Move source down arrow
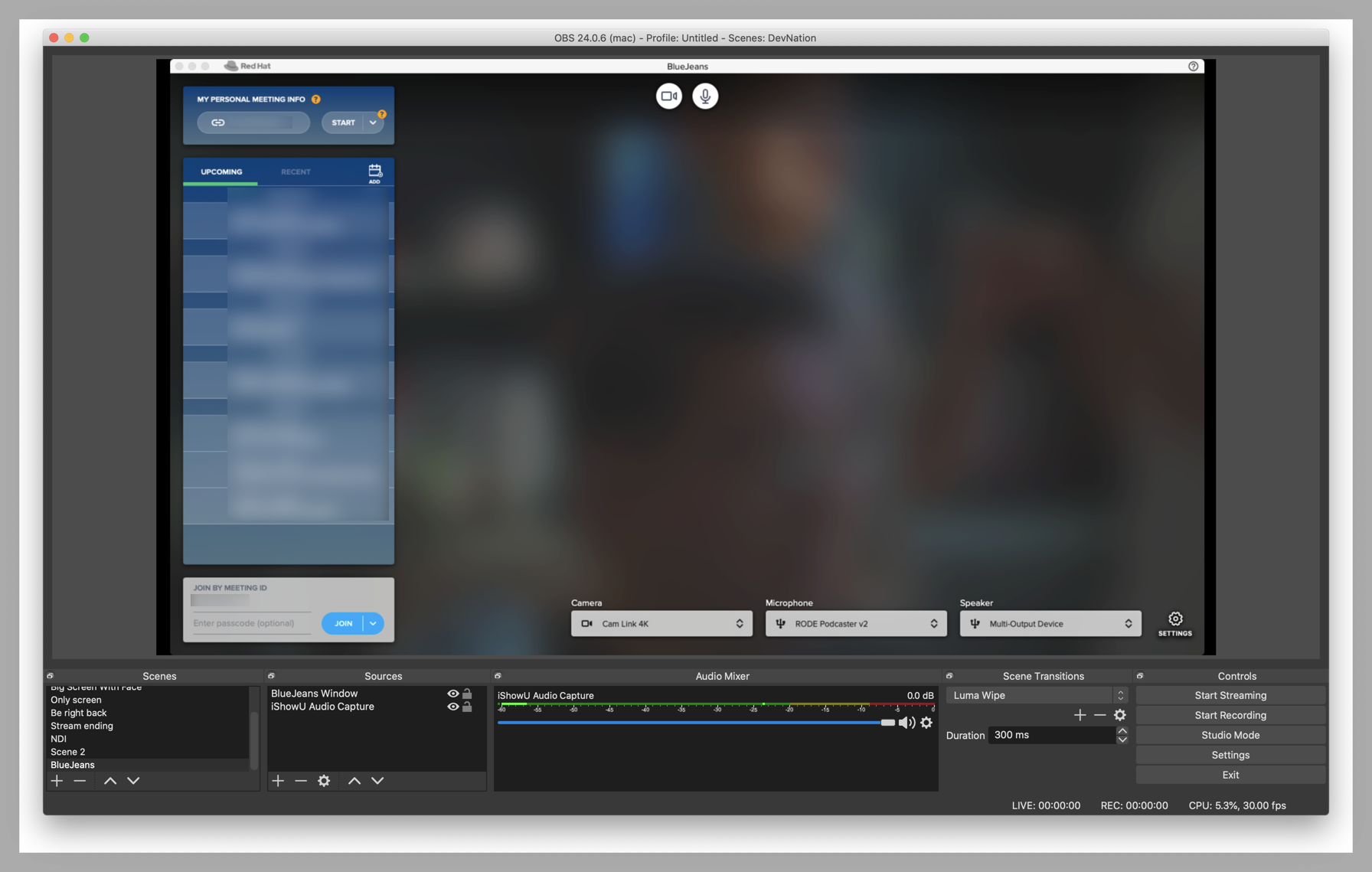 coord(377,780)
